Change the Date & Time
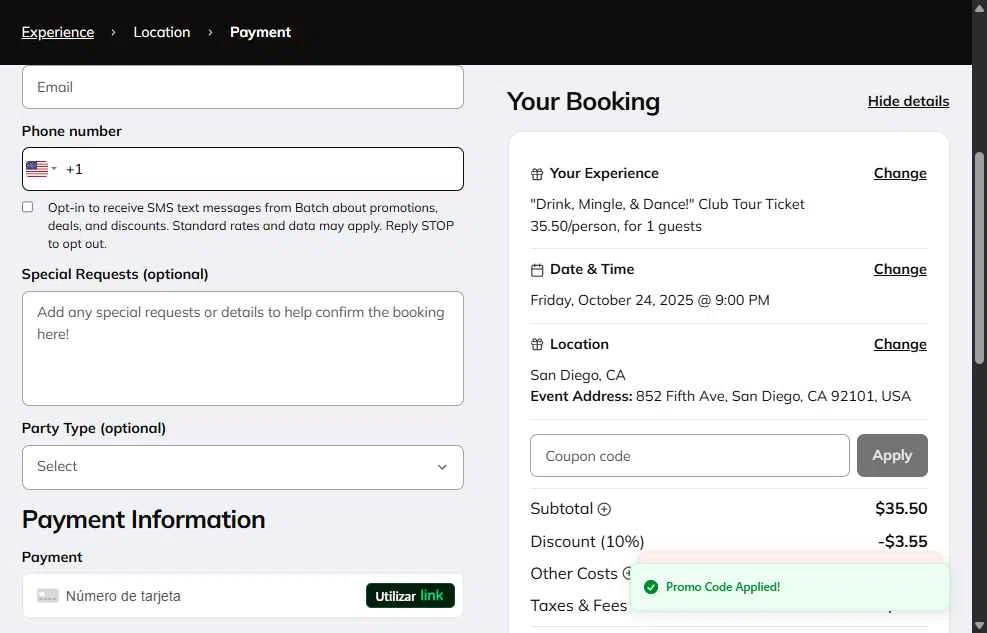 900,269
